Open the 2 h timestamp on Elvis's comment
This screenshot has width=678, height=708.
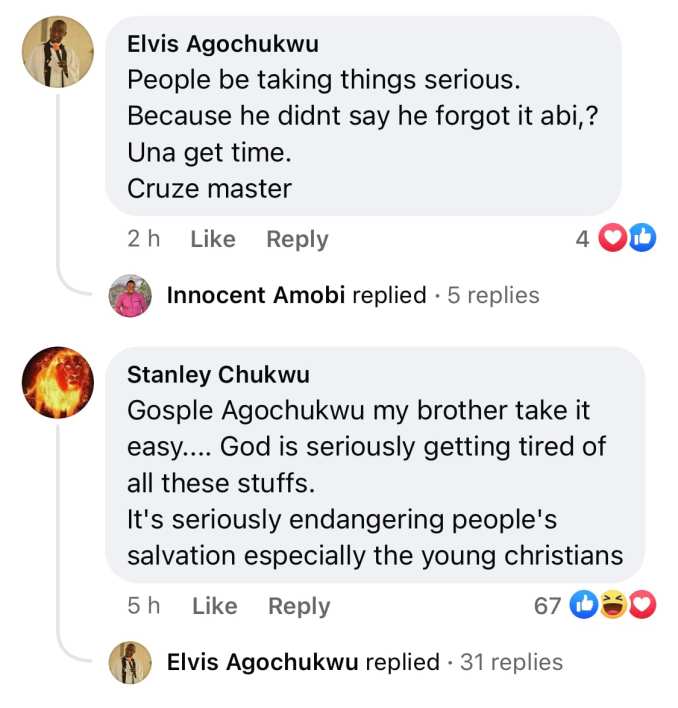[144, 238]
